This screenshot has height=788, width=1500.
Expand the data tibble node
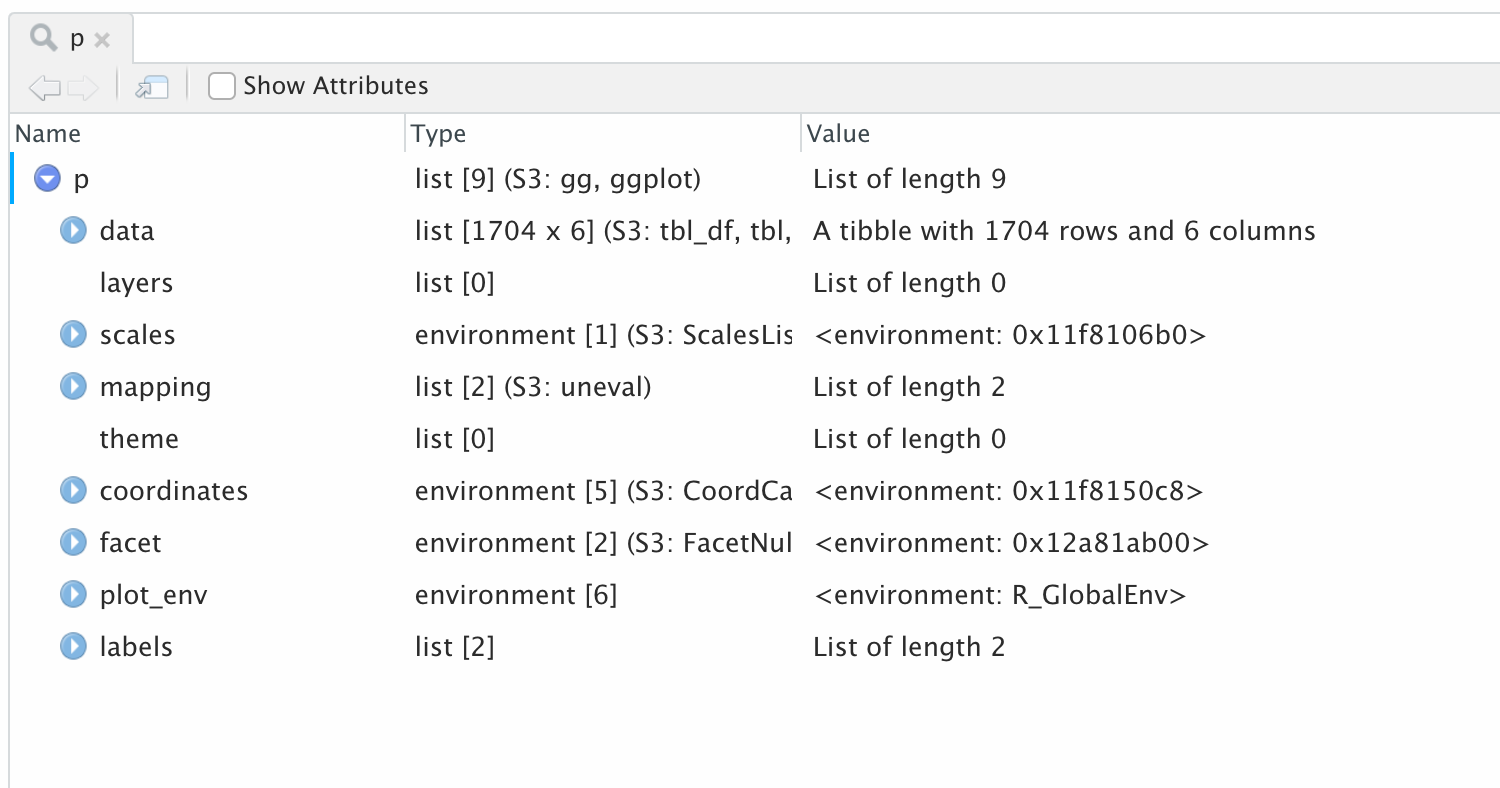click(73, 231)
